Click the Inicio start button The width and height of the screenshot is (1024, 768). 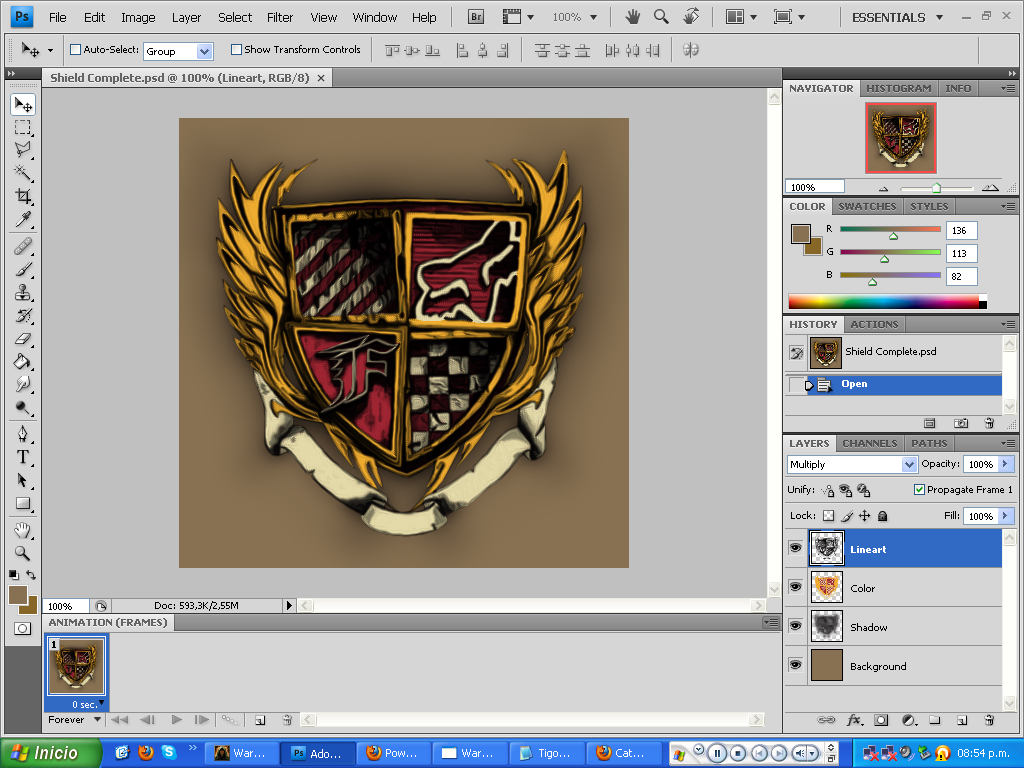pos(51,753)
